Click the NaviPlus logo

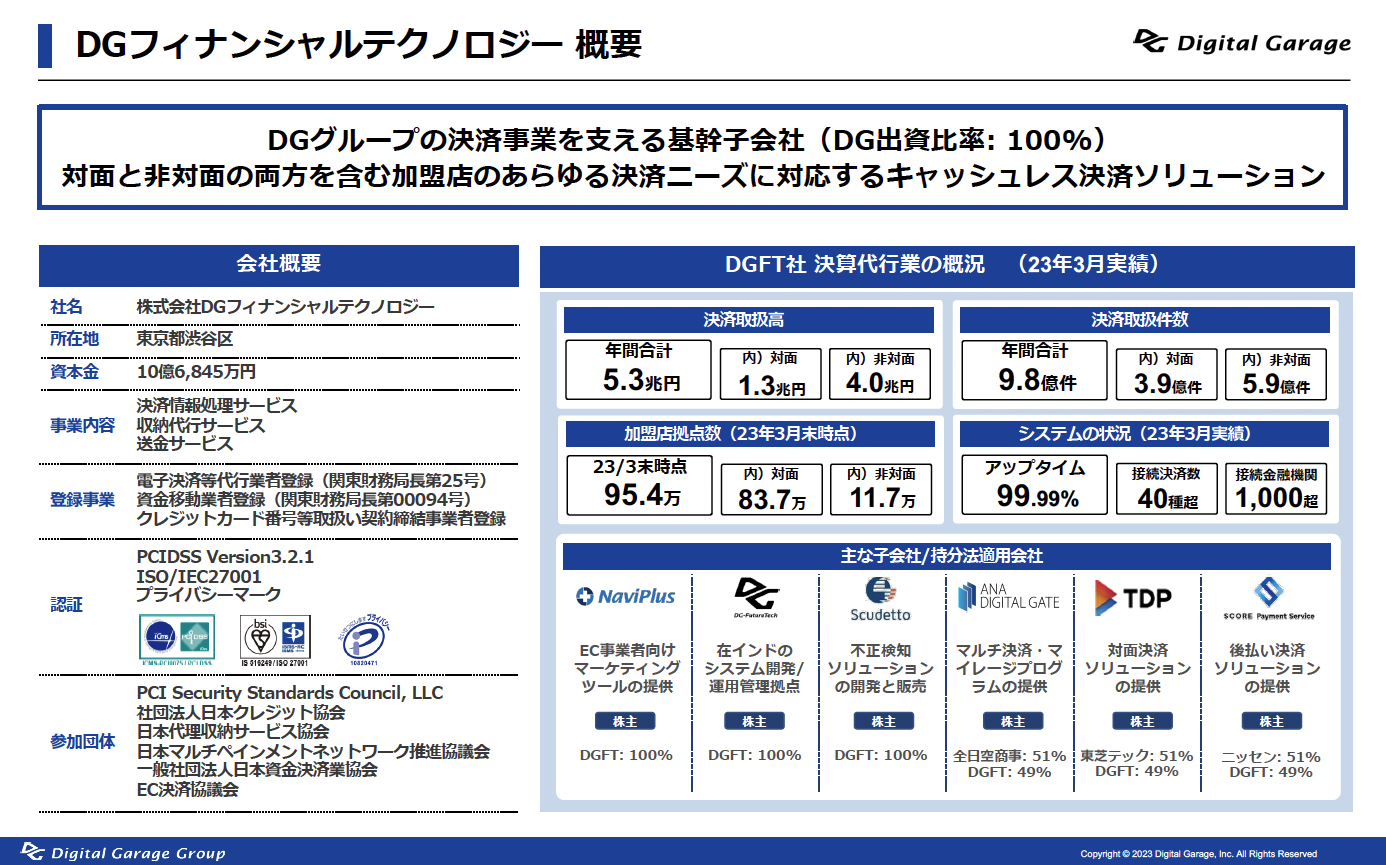click(x=626, y=596)
